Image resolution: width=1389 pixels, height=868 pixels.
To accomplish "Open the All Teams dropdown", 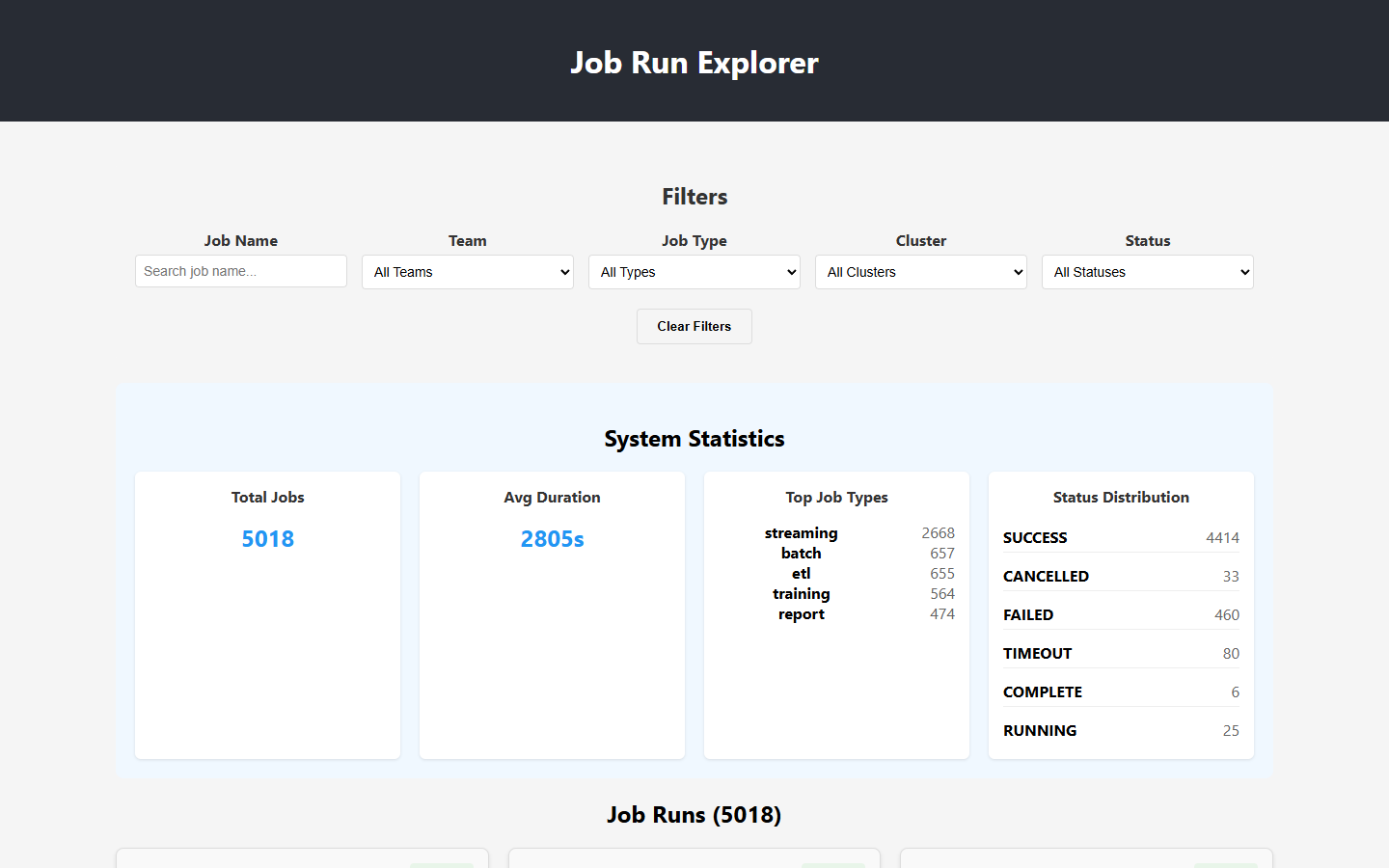I will [468, 272].
